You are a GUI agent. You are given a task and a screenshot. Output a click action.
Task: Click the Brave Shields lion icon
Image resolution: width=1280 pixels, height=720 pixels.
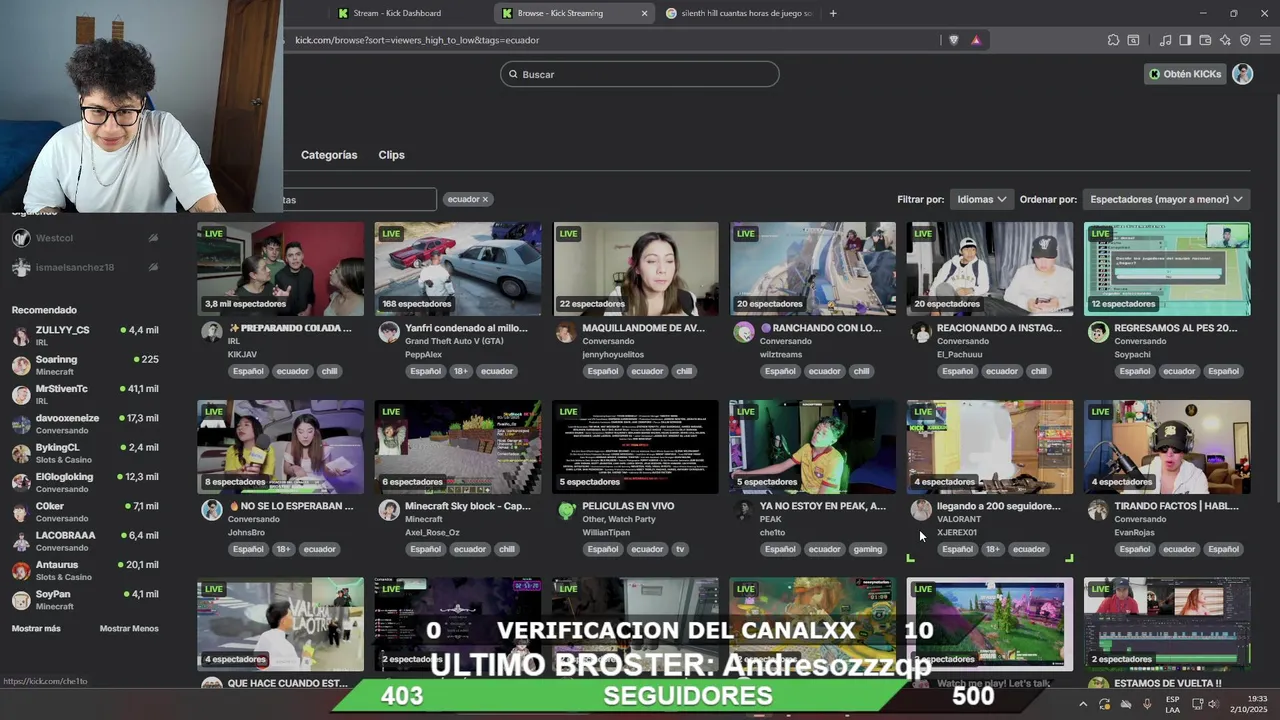pos(953,40)
